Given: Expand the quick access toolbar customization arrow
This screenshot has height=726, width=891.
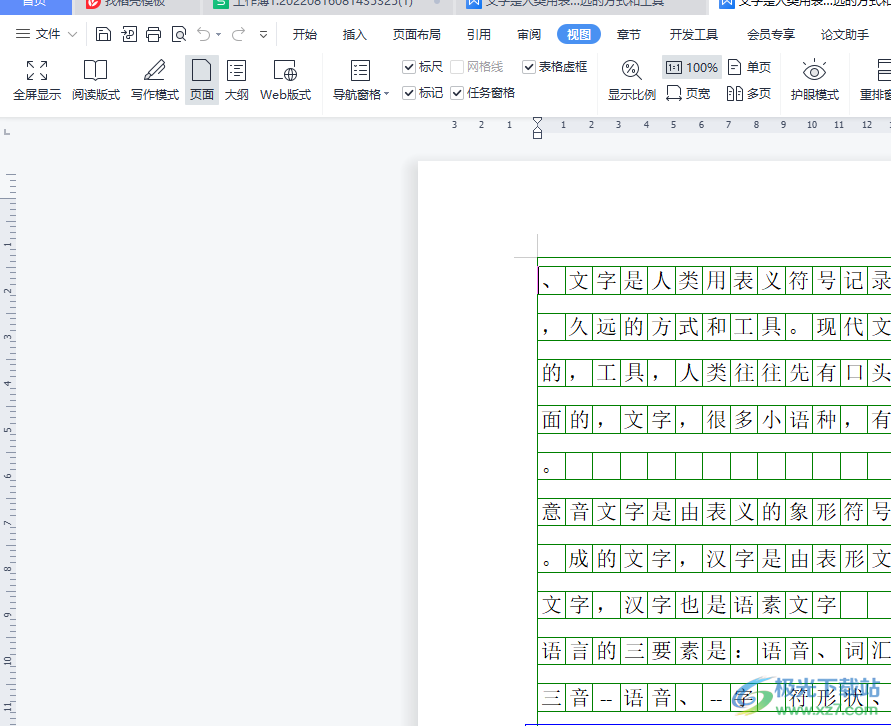Looking at the screenshot, I should 263,35.
